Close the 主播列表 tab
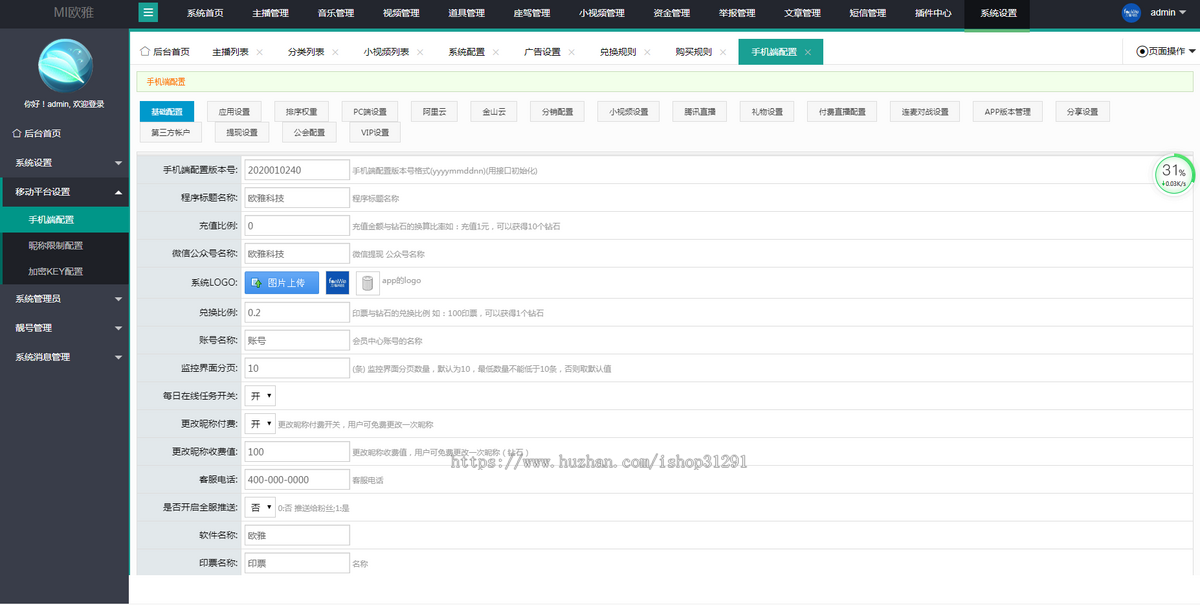The image size is (1200, 605). point(260,52)
